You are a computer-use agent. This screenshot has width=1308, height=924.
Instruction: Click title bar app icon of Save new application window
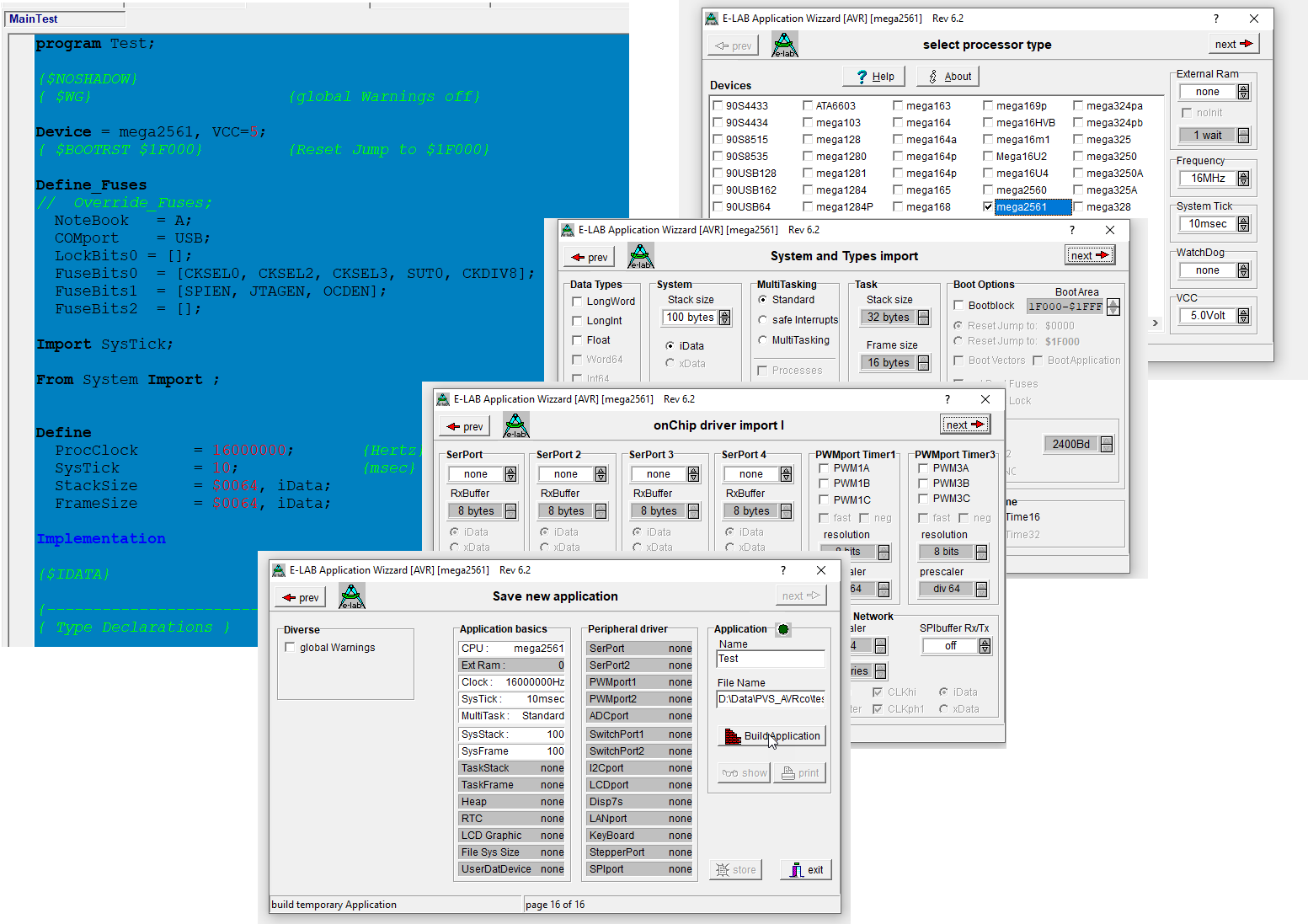(279, 570)
